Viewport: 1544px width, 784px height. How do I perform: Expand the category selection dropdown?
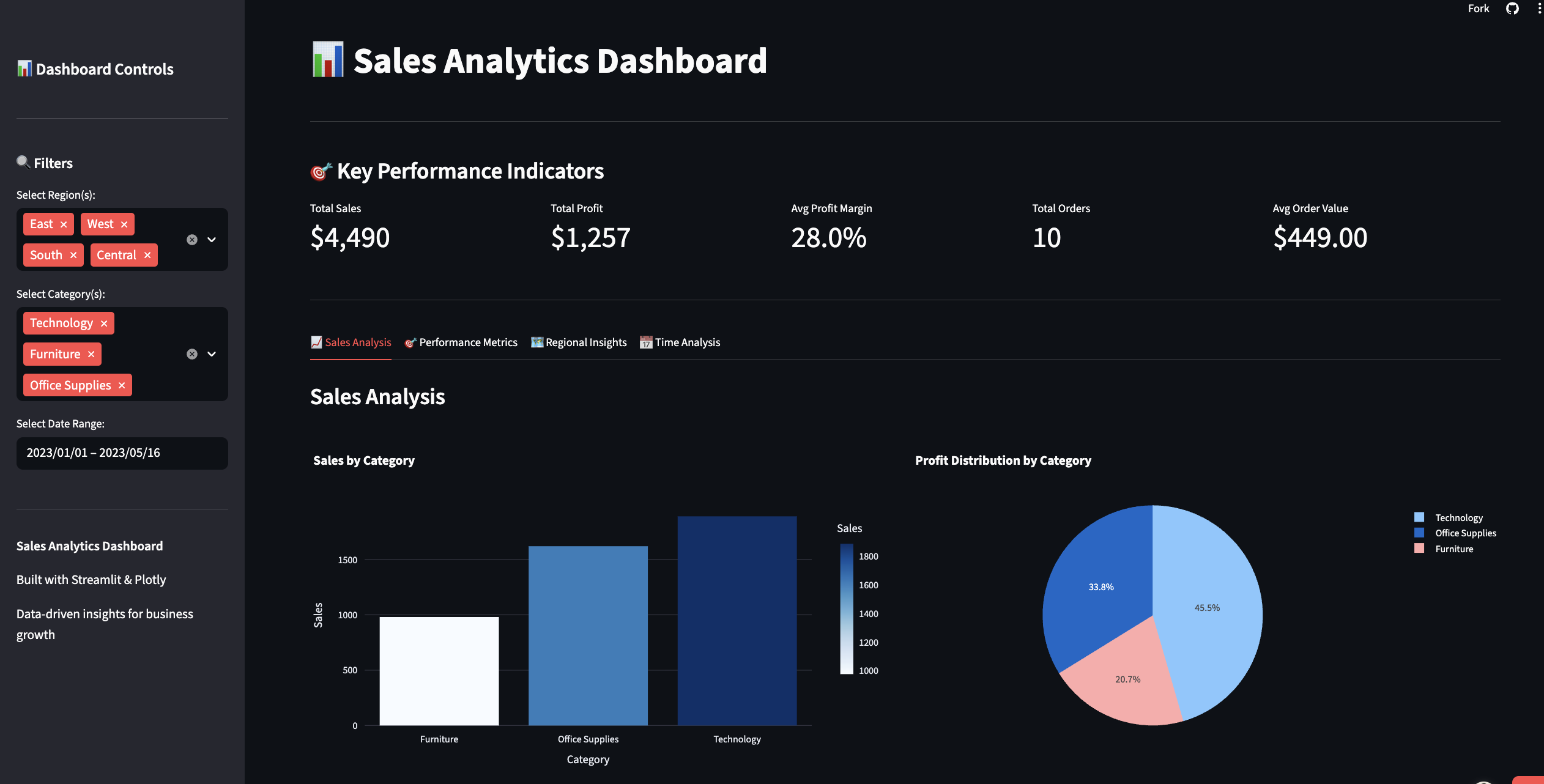[212, 353]
